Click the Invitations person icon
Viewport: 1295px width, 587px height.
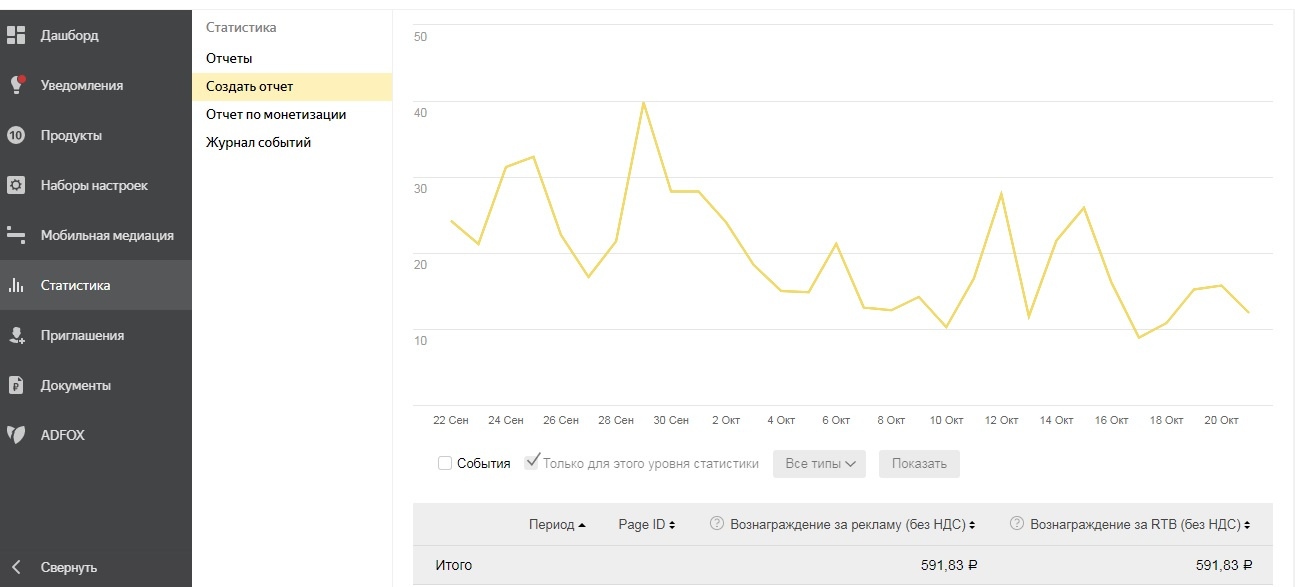tap(16, 335)
